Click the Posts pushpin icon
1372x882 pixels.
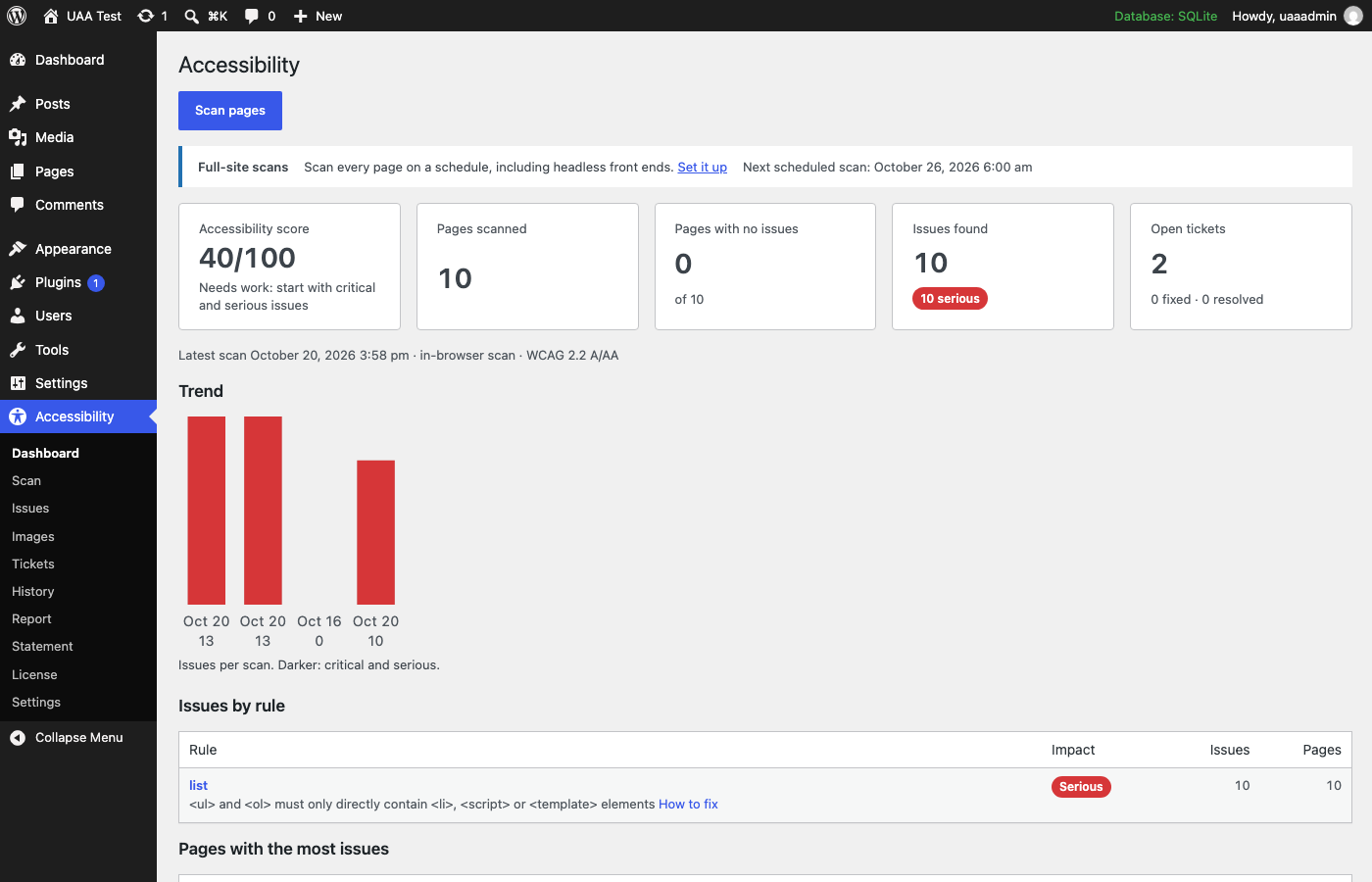(18, 104)
